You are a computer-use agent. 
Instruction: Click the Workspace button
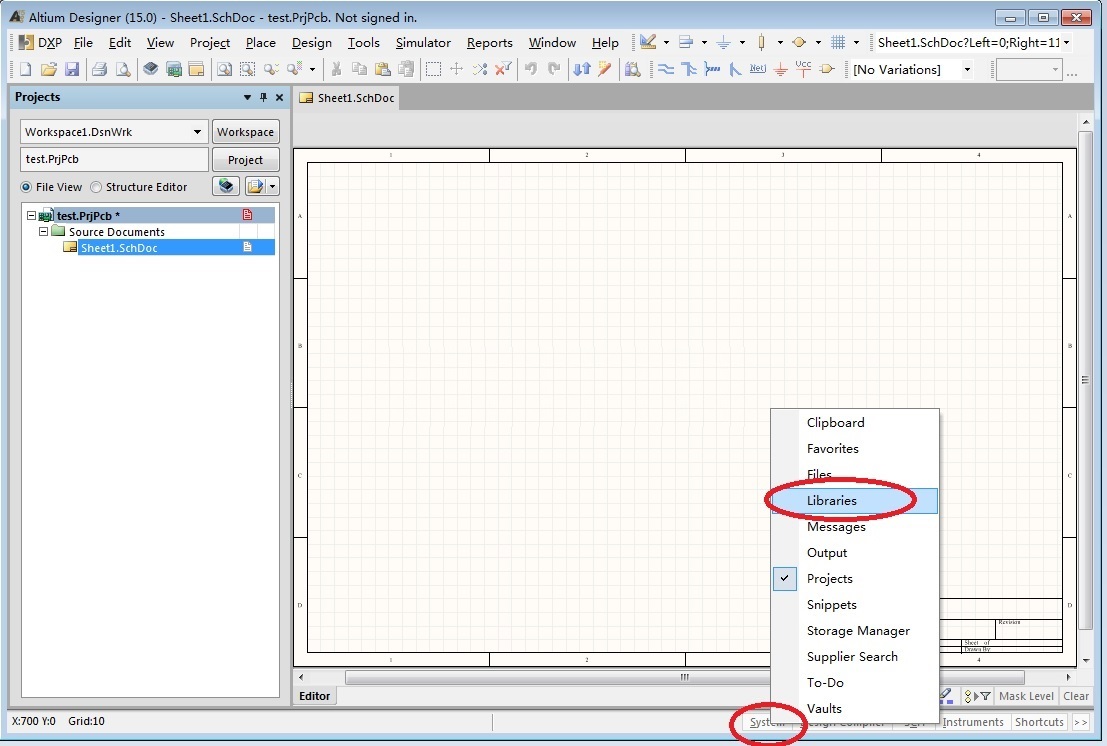click(x=245, y=132)
